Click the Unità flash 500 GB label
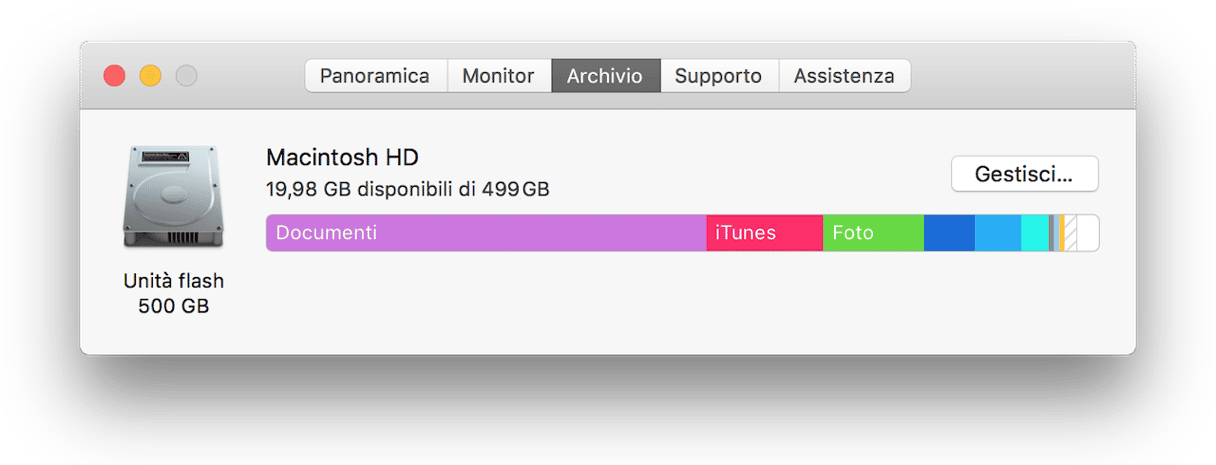1216x465 pixels. click(x=174, y=293)
